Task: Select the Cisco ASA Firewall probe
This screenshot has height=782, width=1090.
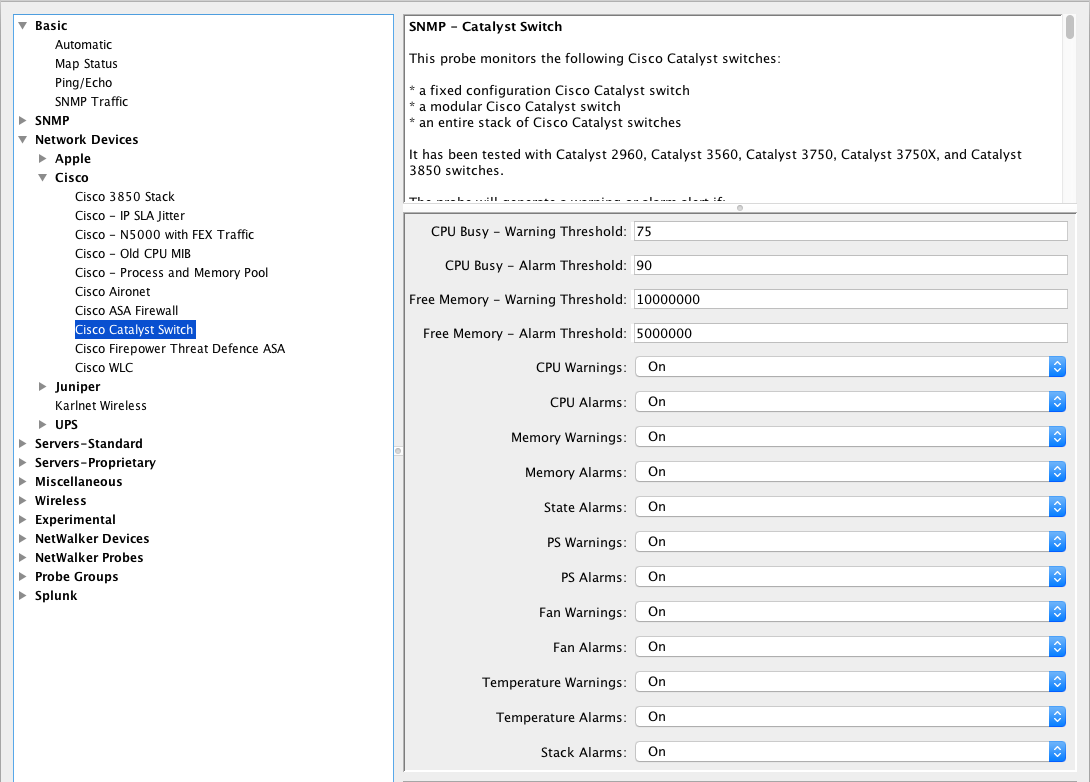Action: 126,311
